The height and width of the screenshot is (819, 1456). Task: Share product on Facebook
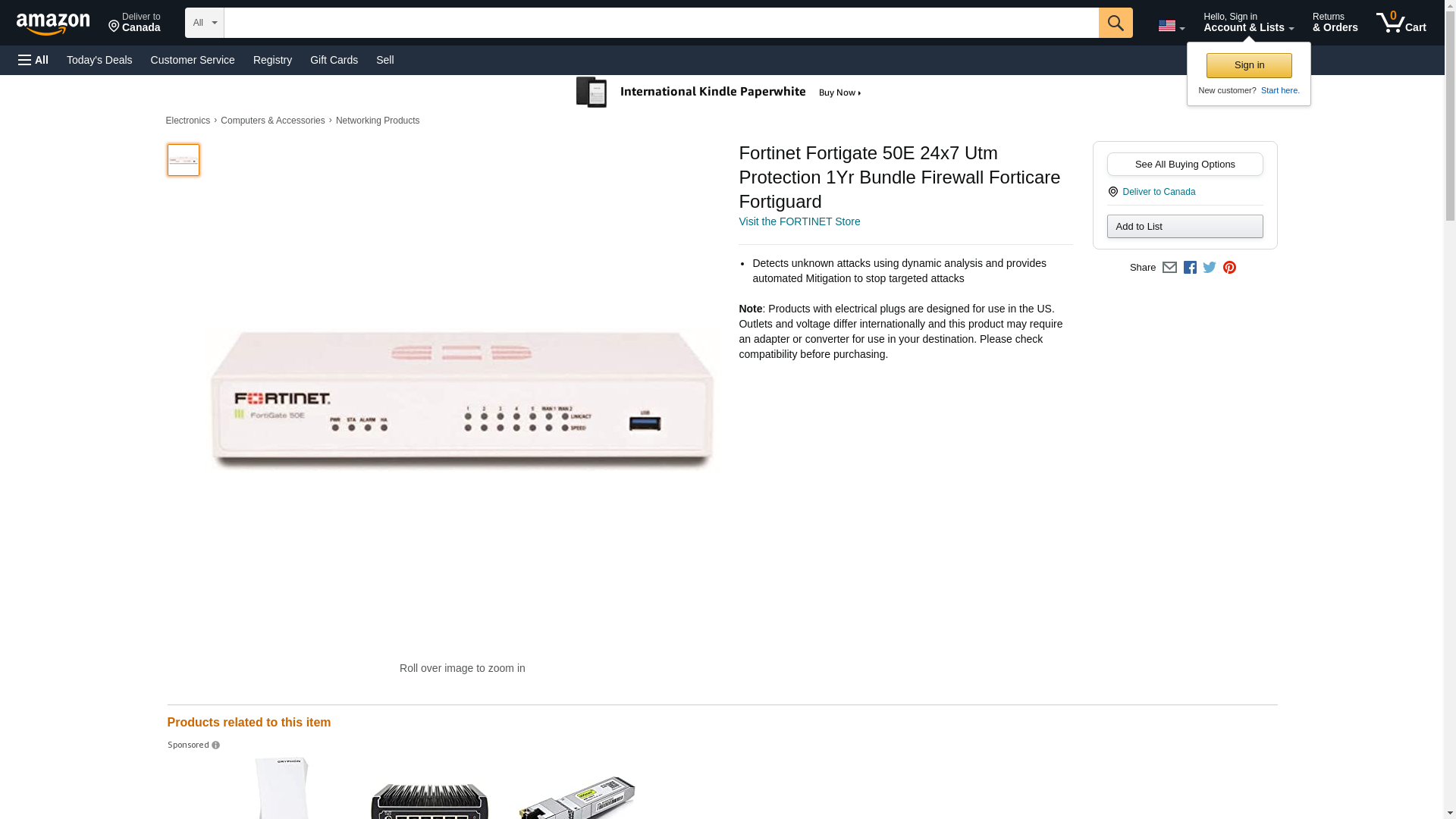coord(1190,268)
